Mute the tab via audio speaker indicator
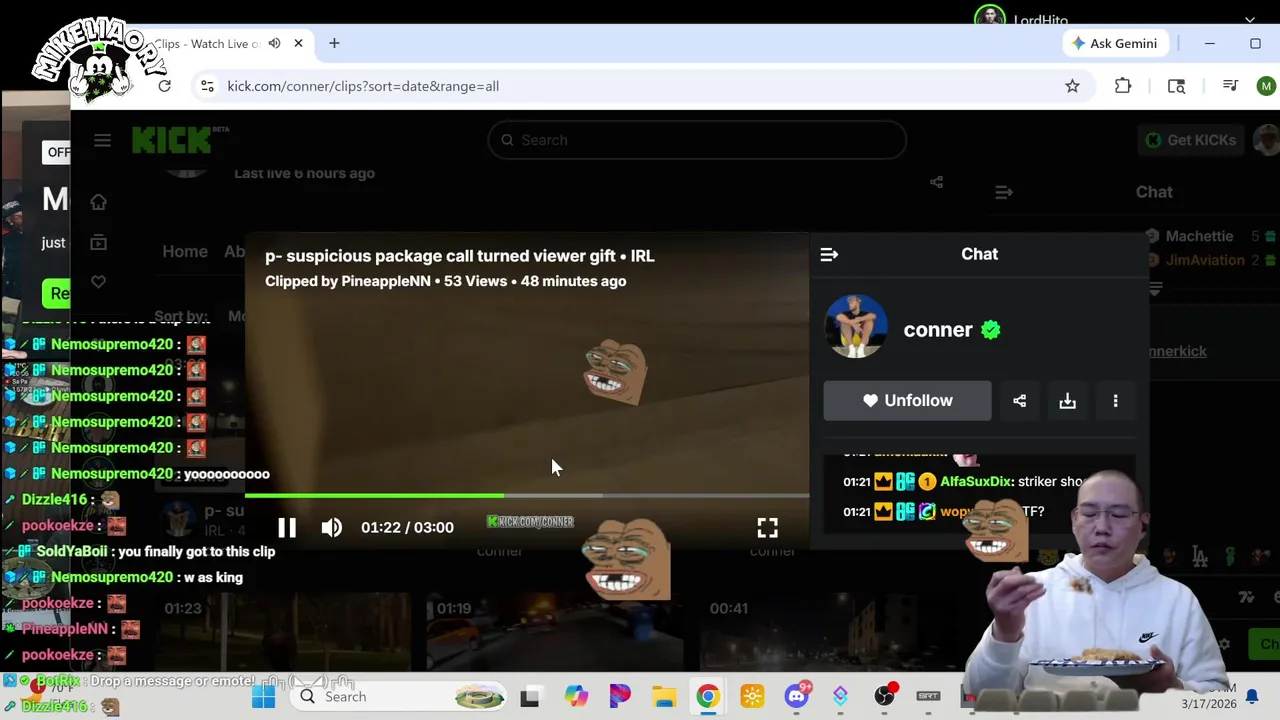 [274, 43]
